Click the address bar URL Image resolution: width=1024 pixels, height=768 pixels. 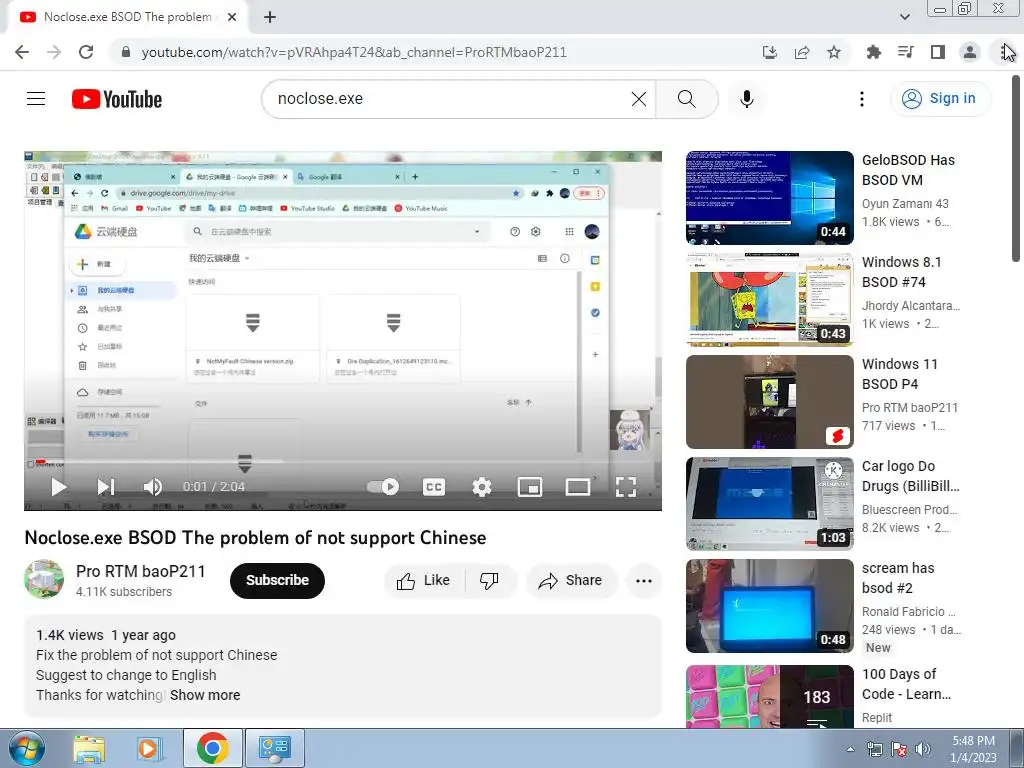tap(354, 52)
